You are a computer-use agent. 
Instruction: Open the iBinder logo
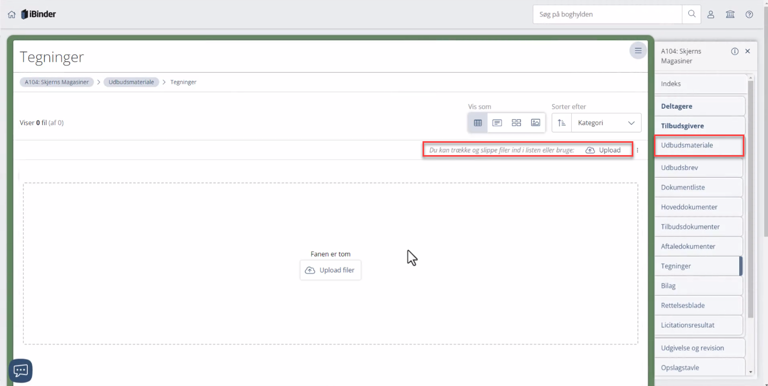[39, 14]
